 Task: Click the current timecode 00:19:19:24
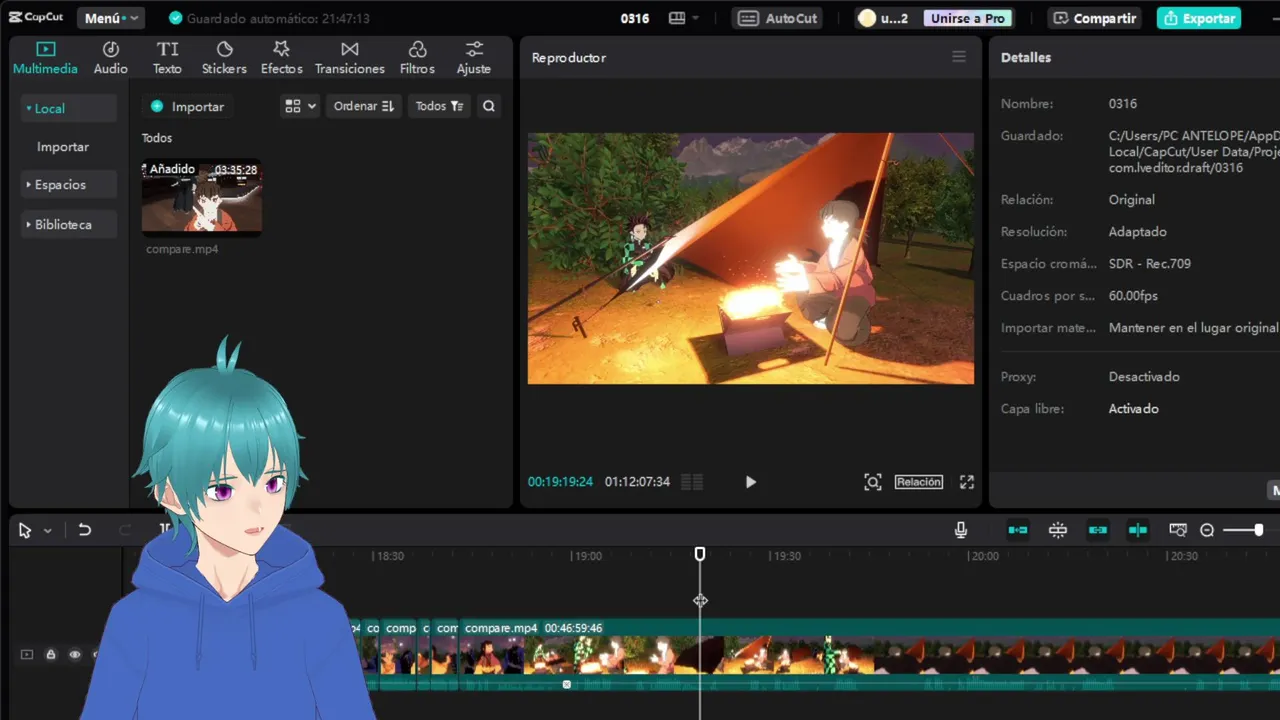560,482
